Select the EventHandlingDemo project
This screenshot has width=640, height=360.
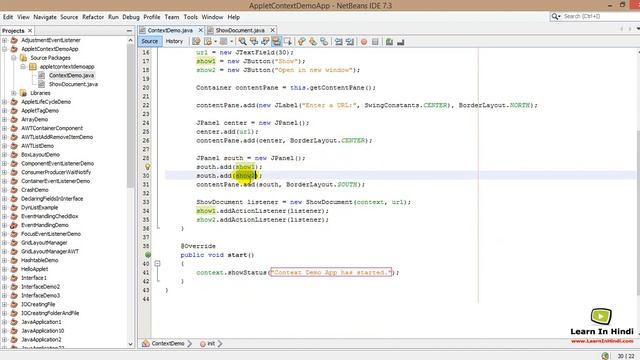click(44, 225)
